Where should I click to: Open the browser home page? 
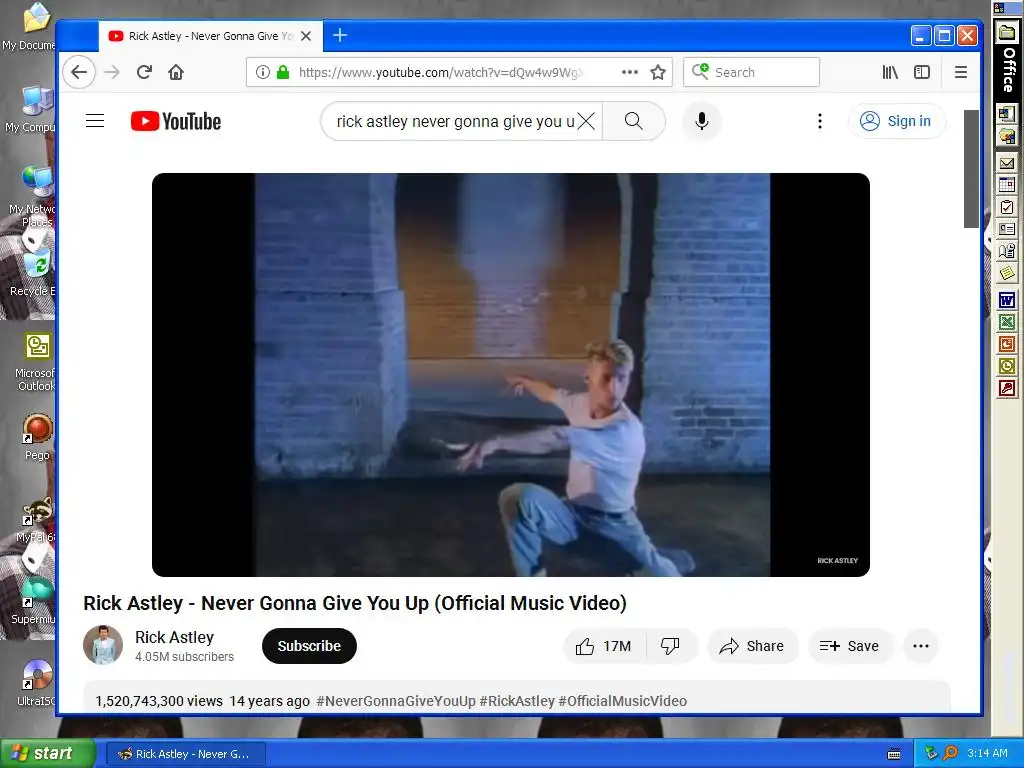pyautogui.click(x=176, y=72)
